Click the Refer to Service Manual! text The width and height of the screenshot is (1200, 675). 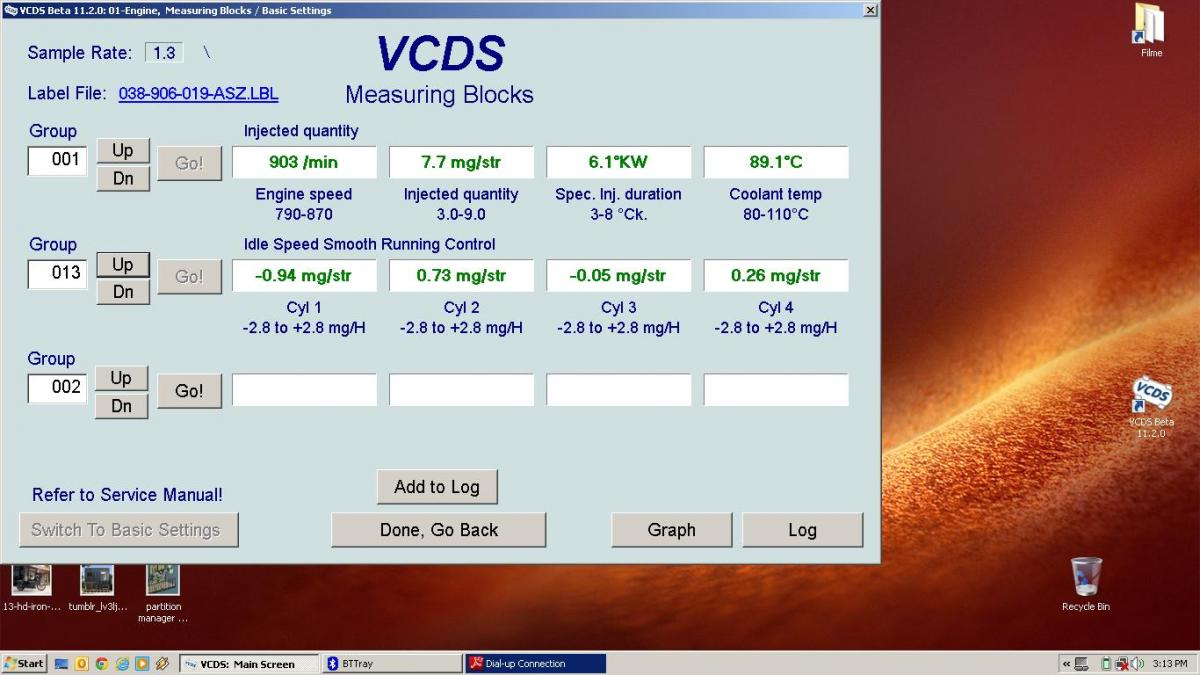tap(127, 495)
